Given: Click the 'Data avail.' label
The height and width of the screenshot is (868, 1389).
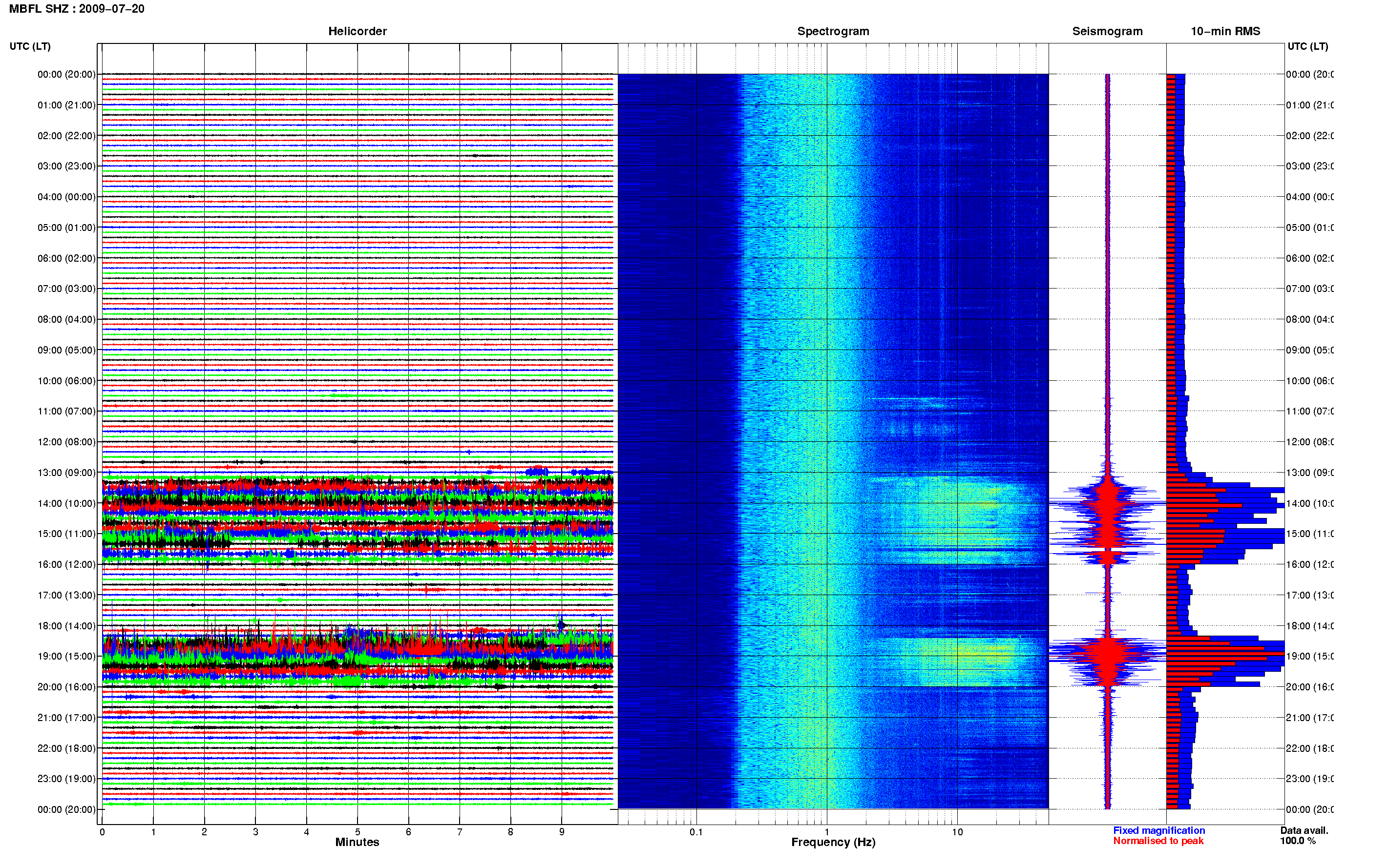Looking at the screenshot, I should (x=1304, y=830).
